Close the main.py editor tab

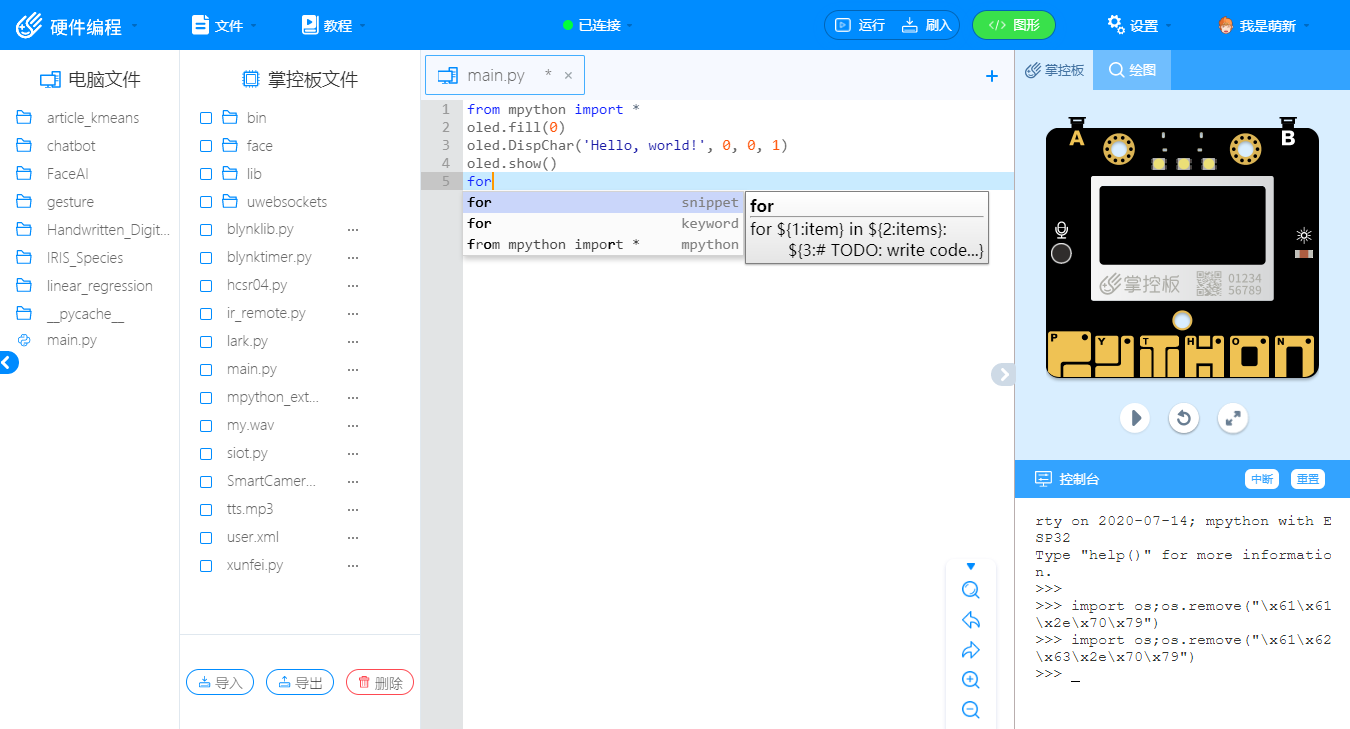pyautogui.click(x=568, y=75)
